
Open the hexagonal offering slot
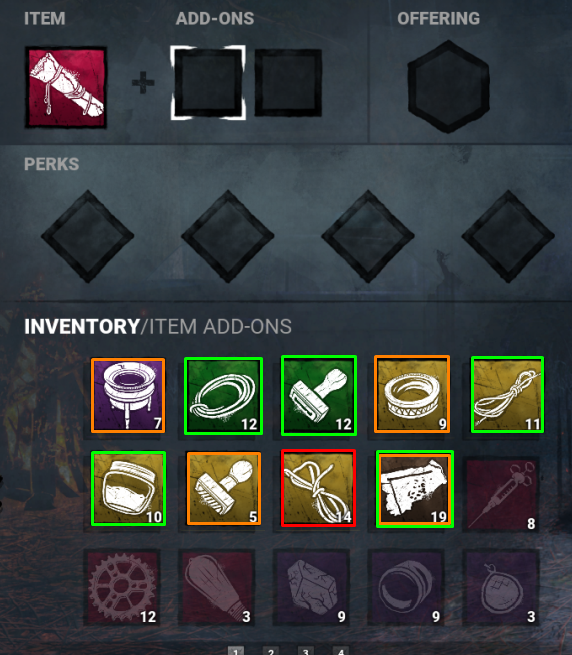448,87
